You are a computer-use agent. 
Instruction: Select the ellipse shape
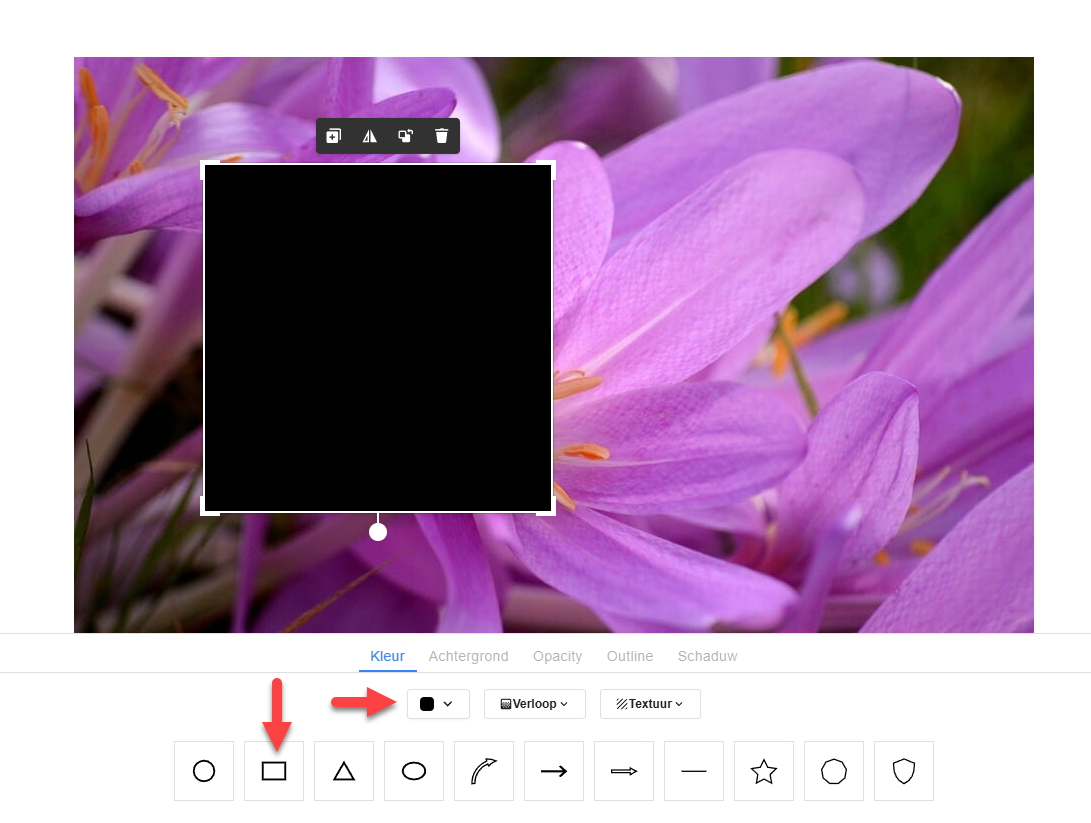414,771
